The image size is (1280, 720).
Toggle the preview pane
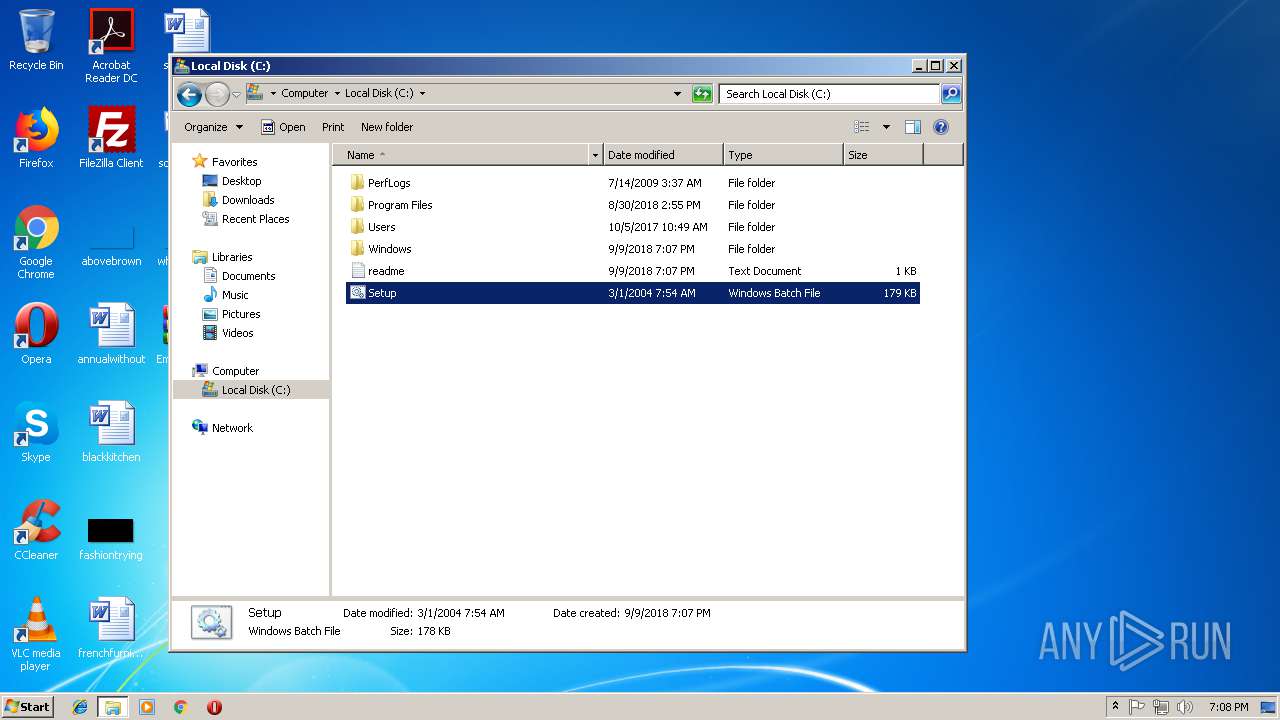click(912, 127)
